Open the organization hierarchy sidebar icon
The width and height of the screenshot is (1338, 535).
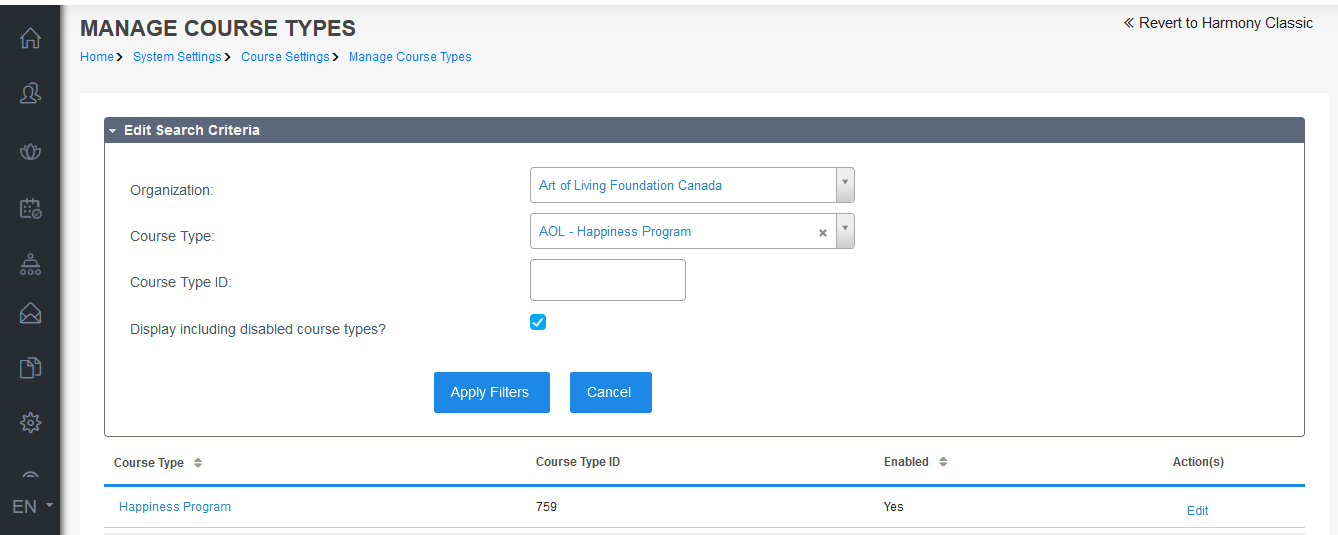tap(30, 264)
